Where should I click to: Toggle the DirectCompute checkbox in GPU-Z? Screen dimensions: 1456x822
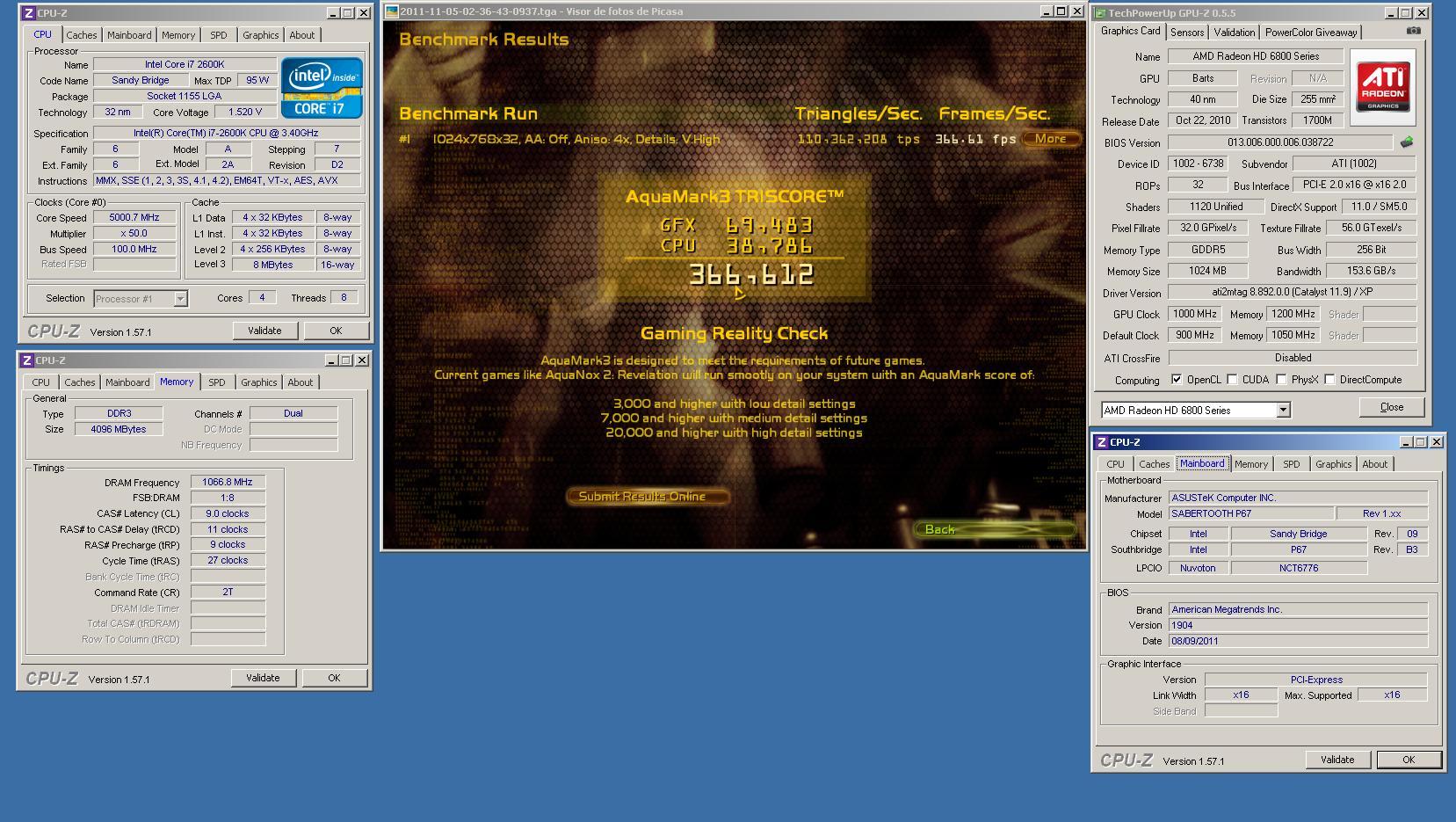point(1330,380)
